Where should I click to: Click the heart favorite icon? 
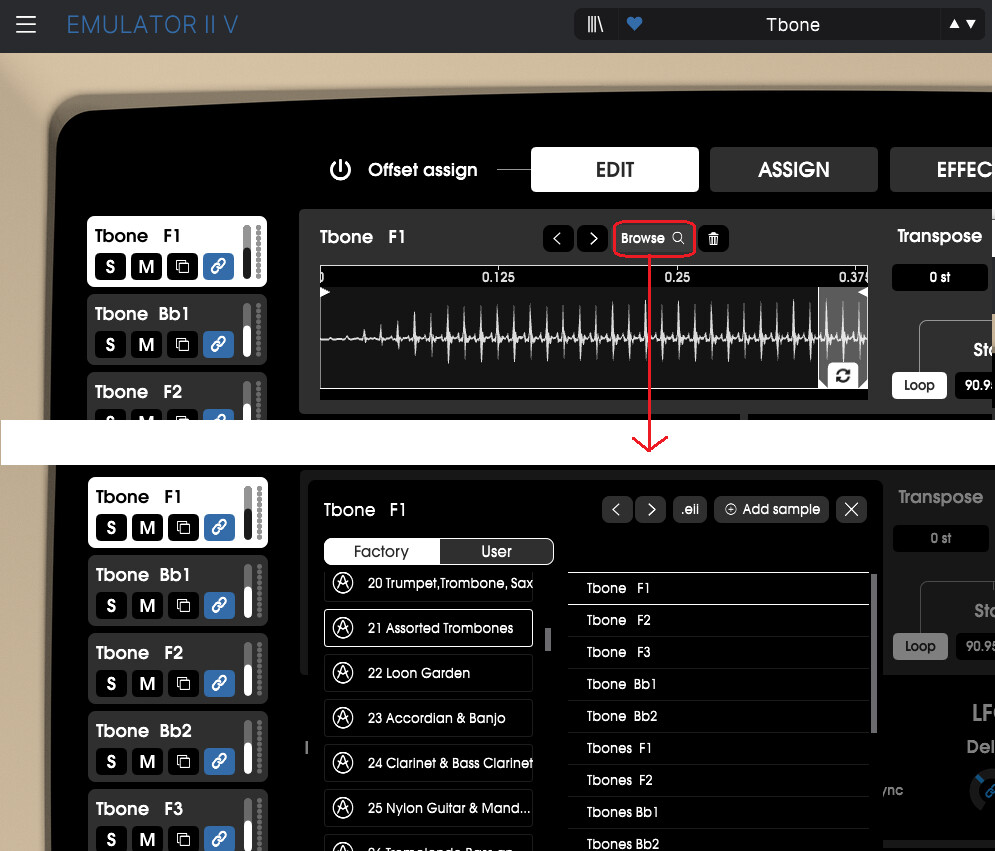click(634, 25)
